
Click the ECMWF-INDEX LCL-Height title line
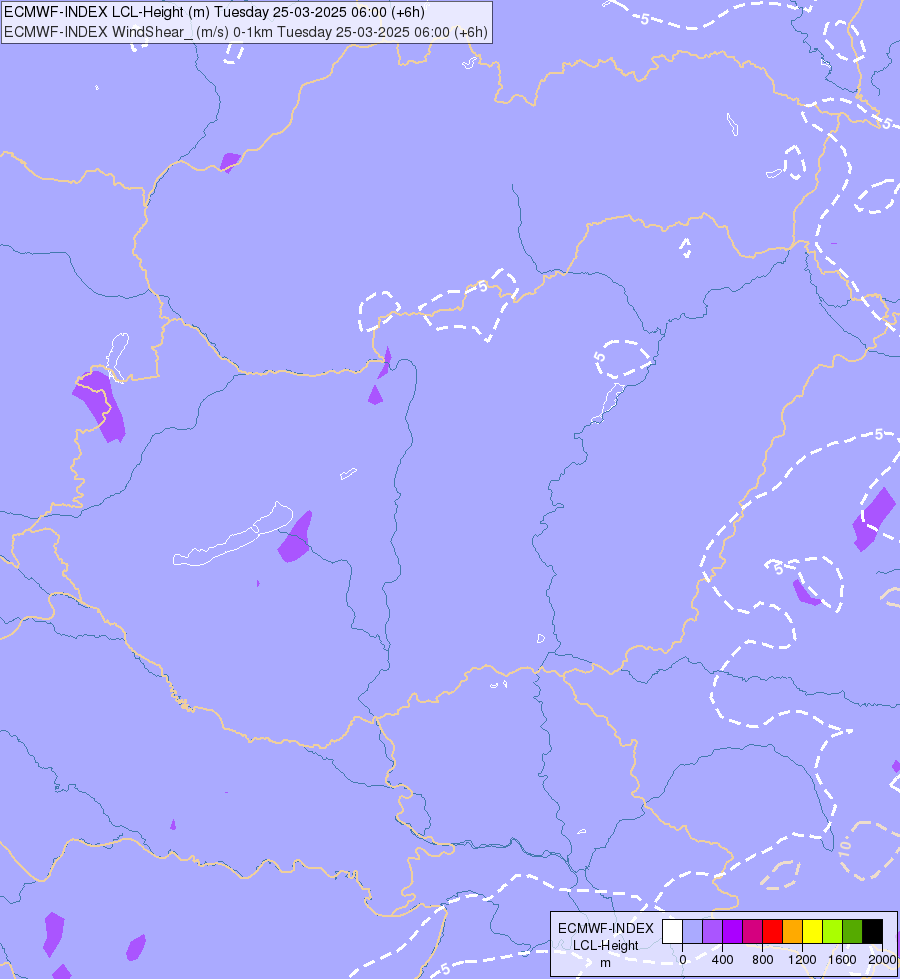click(x=214, y=12)
